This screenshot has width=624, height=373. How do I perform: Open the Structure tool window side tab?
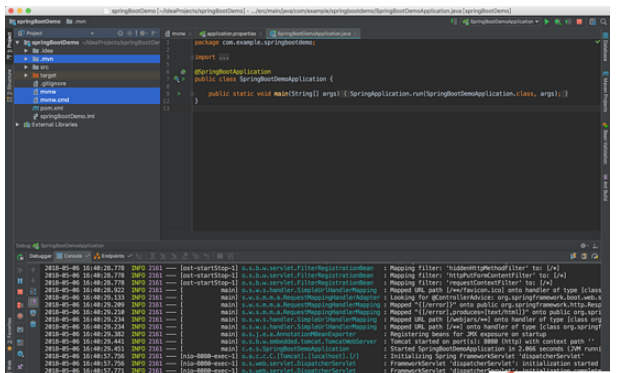point(10,85)
